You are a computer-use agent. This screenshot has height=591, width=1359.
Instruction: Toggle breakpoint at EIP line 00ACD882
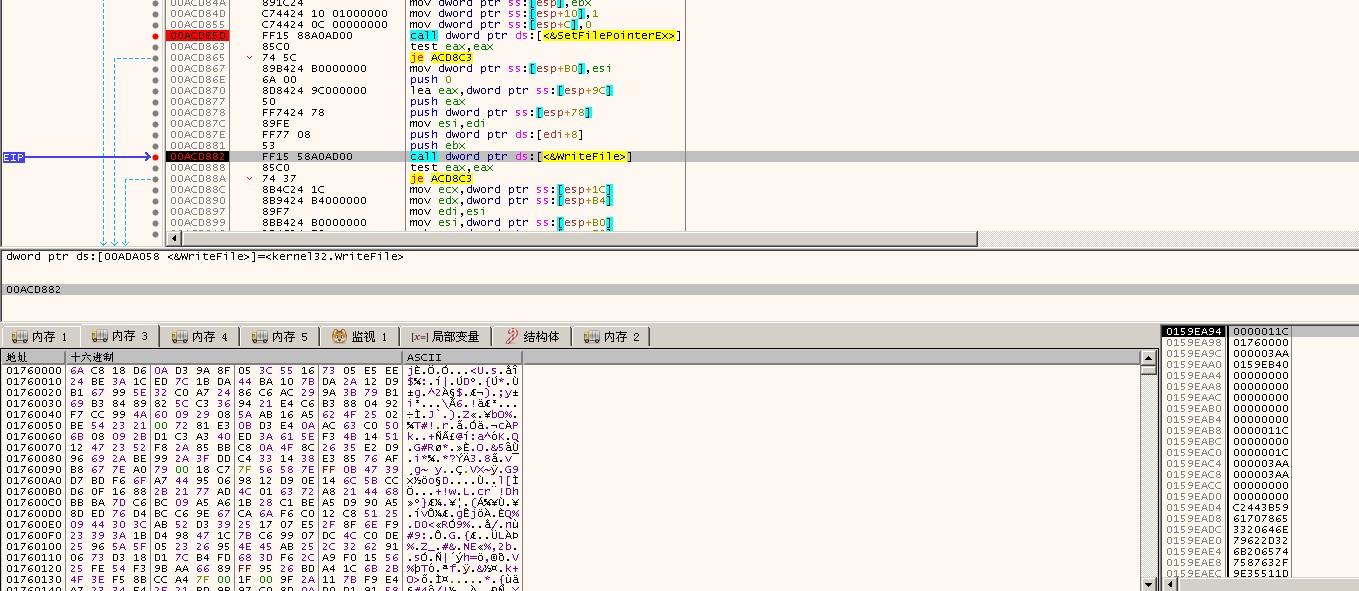click(x=154, y=157)
